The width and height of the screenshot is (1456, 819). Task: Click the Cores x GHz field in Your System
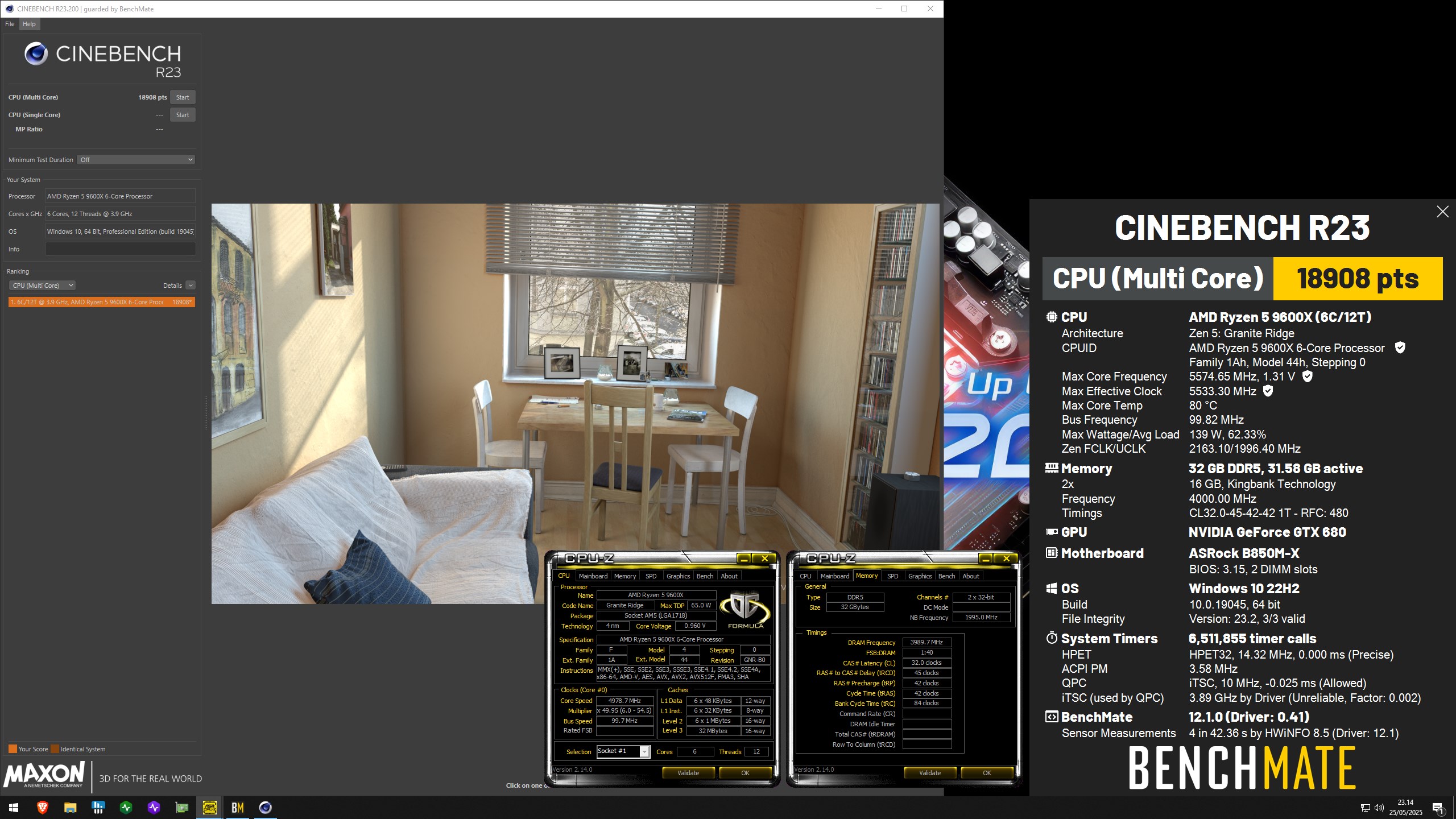coord(120,214)
